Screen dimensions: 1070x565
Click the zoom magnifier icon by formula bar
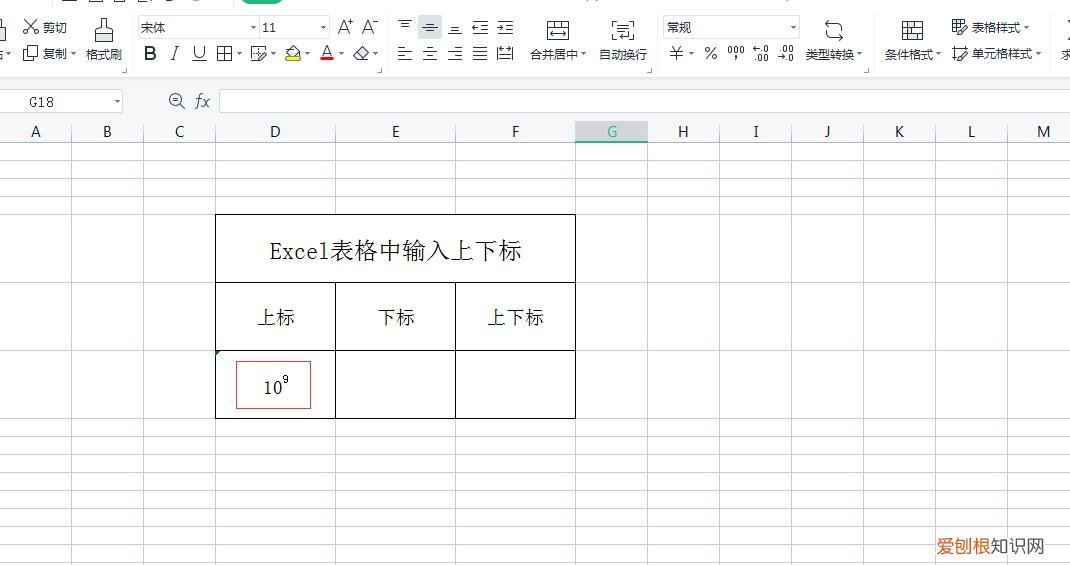[177, 101]
